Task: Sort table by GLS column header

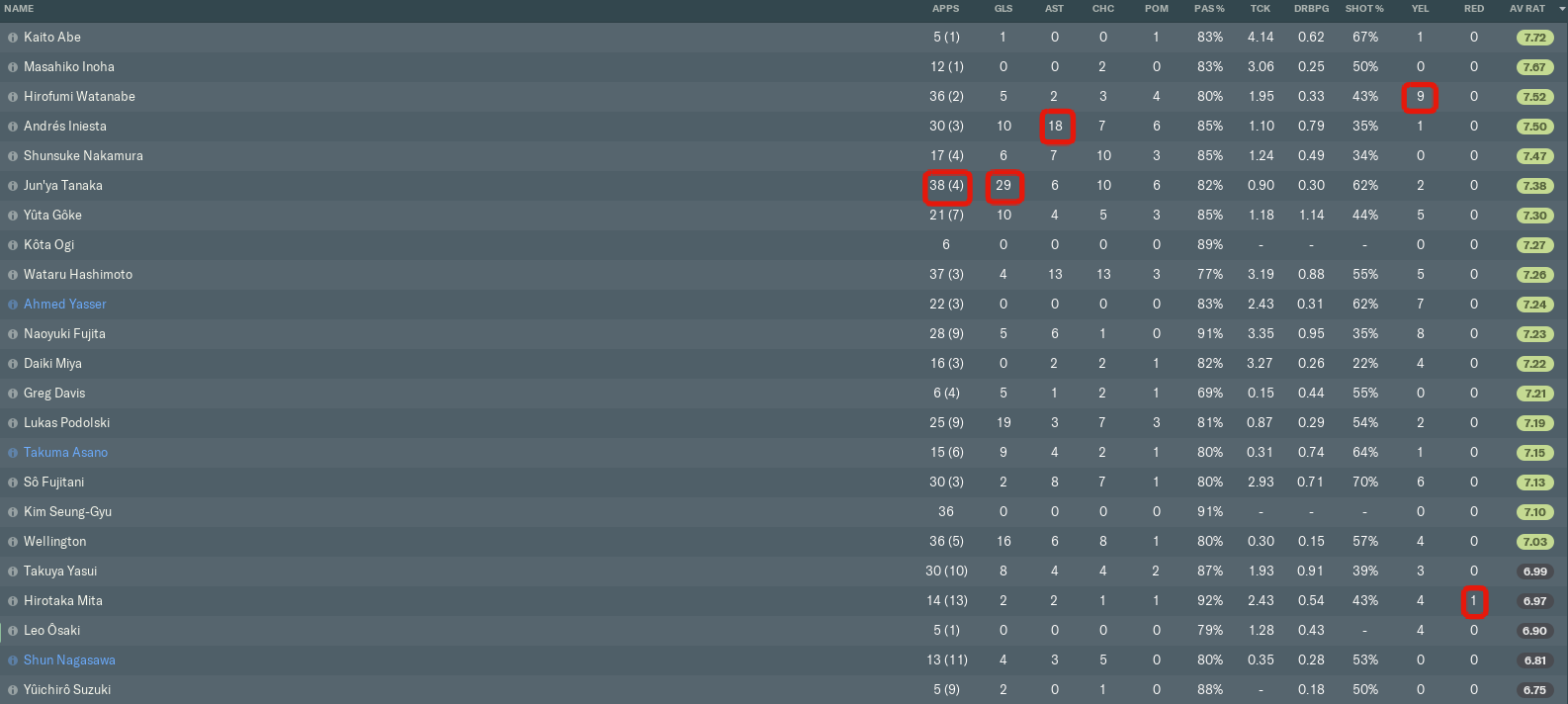Action: pyautogui.click(x=1002, y=9)
